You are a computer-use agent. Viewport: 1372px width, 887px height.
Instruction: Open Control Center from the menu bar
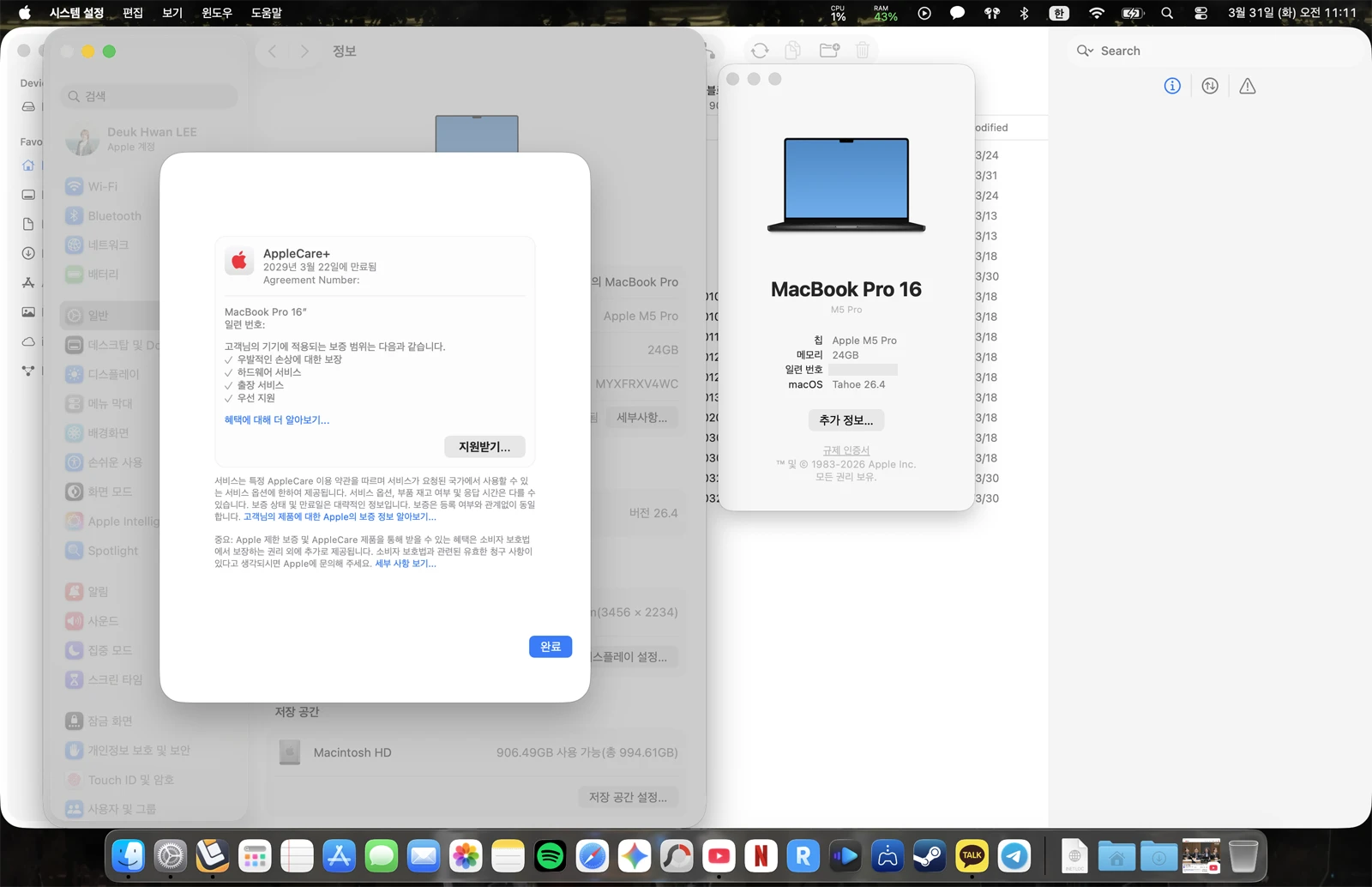1200,13
